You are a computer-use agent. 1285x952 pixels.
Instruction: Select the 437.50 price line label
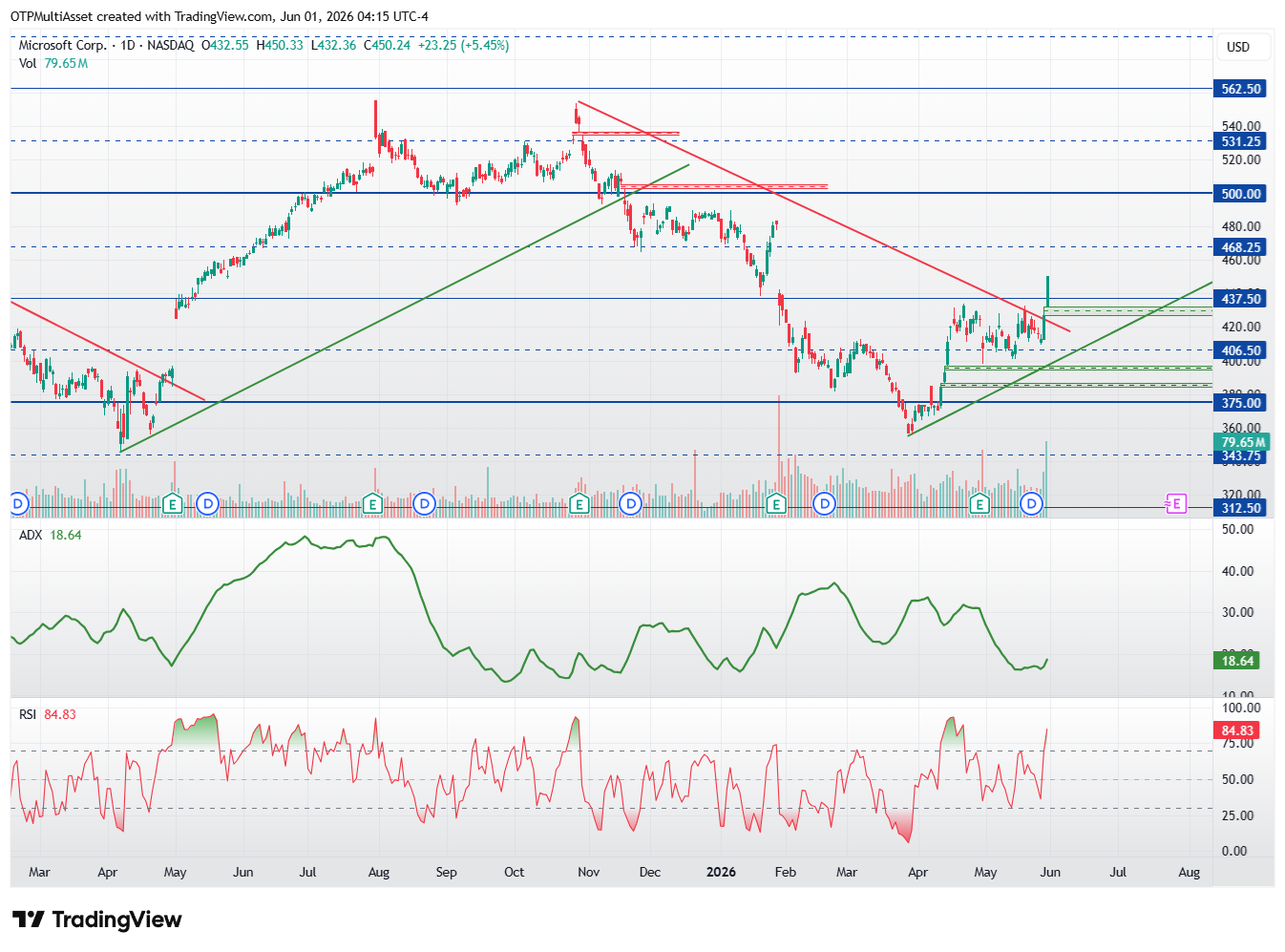click(x=1241, y=299)
